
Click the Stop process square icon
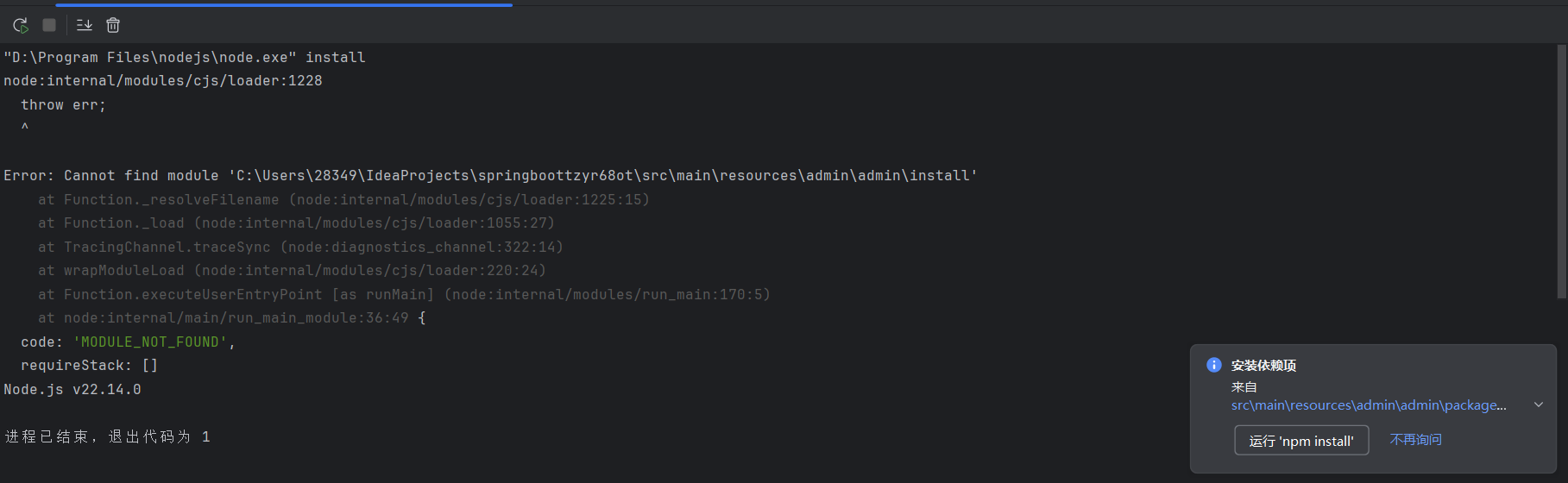(49, 25)
